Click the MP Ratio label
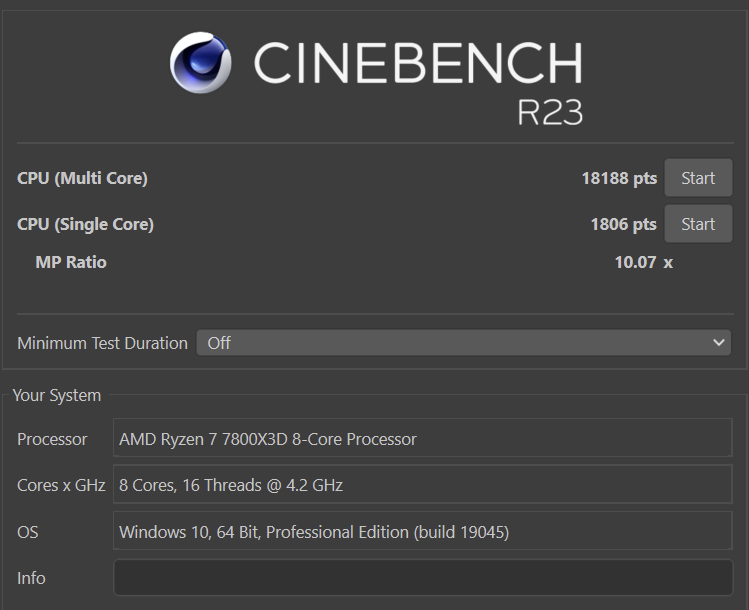The width and height of the screenshot is (749, 610). click(x=71, y=262)
